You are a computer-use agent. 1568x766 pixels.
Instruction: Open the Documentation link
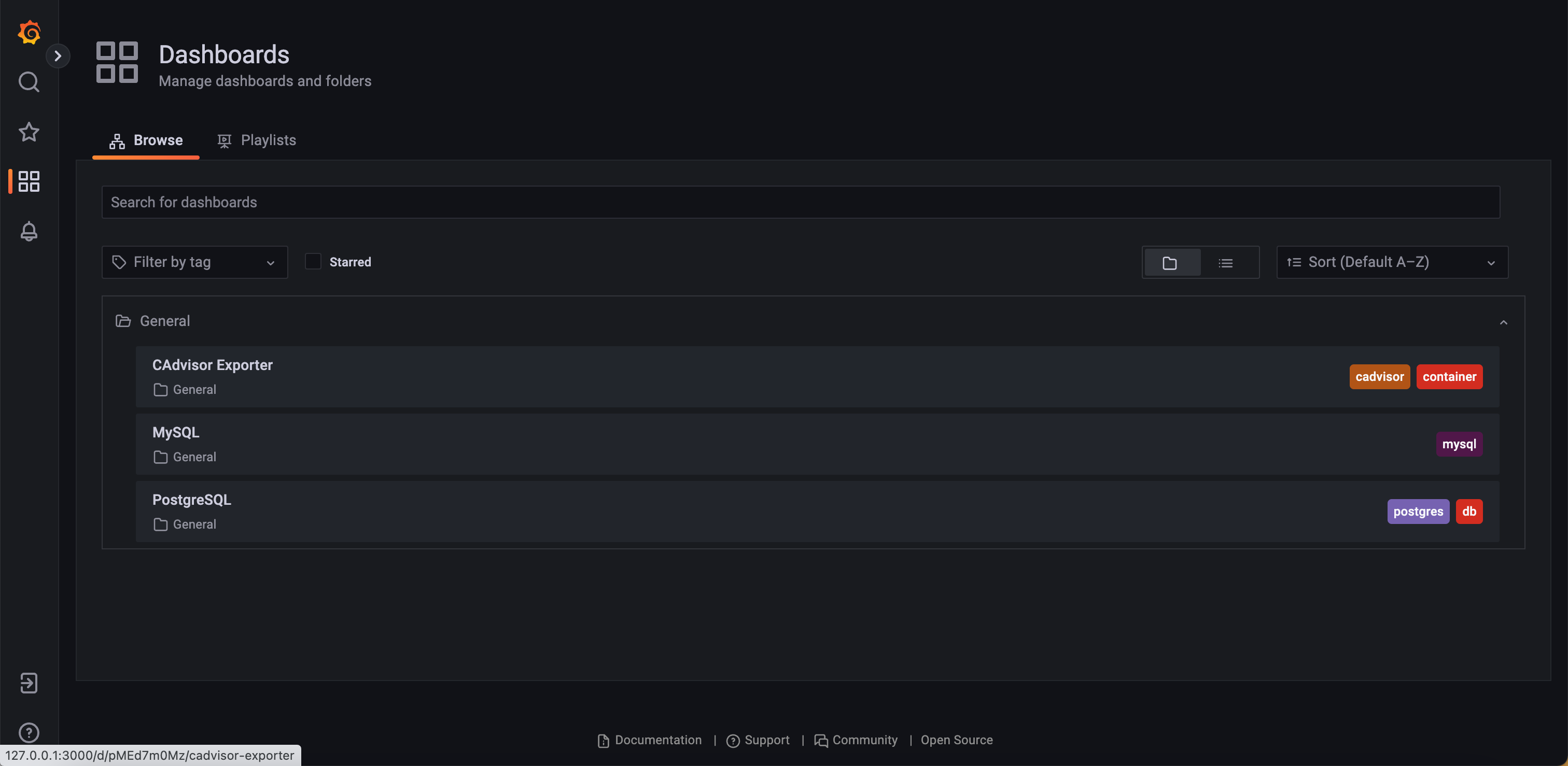click(657, 740)
